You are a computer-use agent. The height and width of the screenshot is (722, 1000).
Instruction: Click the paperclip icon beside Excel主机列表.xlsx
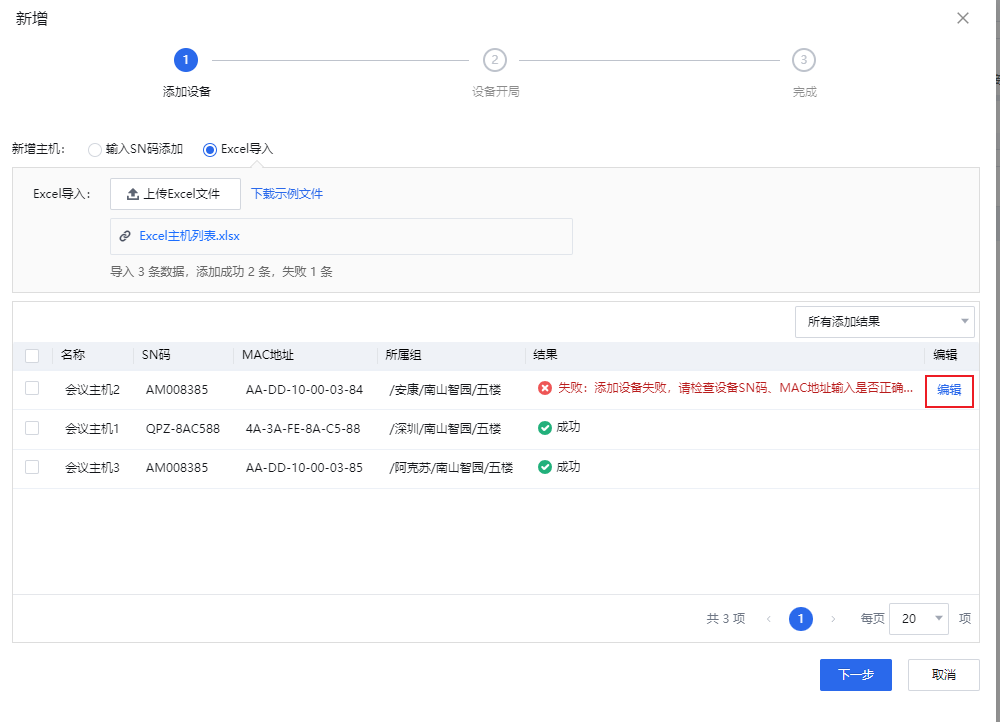tap(125, 237)
